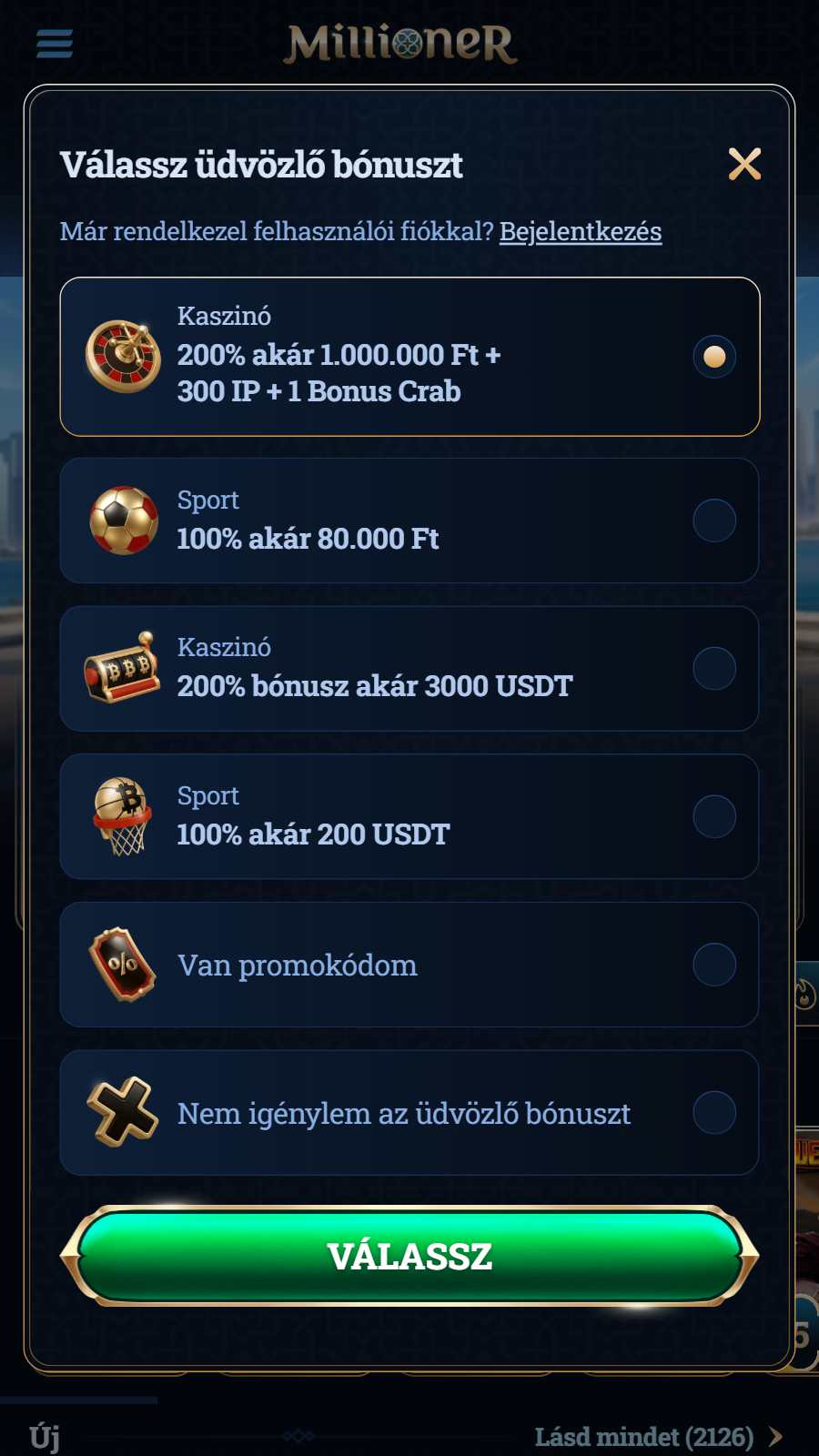Open the hamburger menu icon

(55, 43)
